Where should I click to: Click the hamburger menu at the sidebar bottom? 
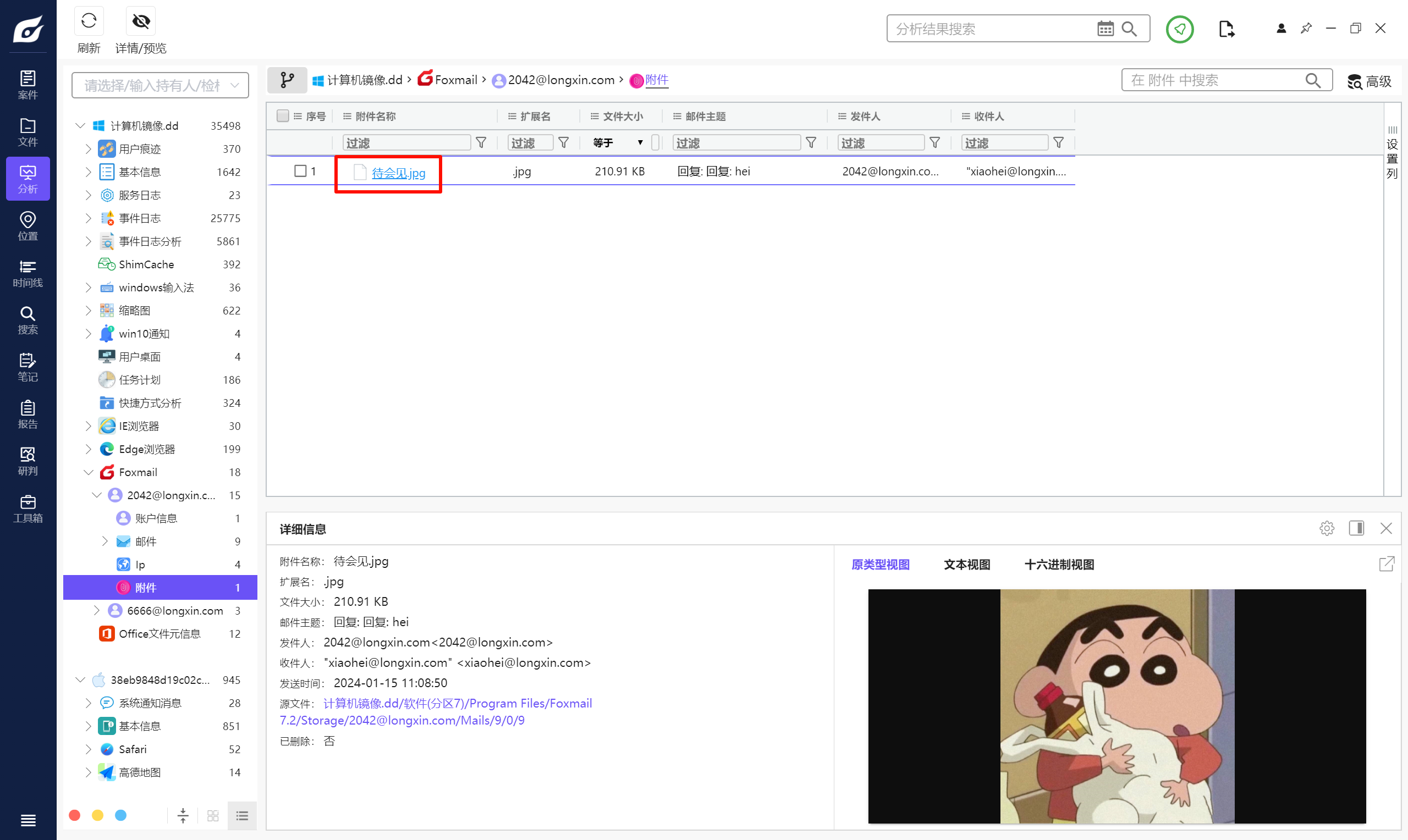(x=28, y=820)
